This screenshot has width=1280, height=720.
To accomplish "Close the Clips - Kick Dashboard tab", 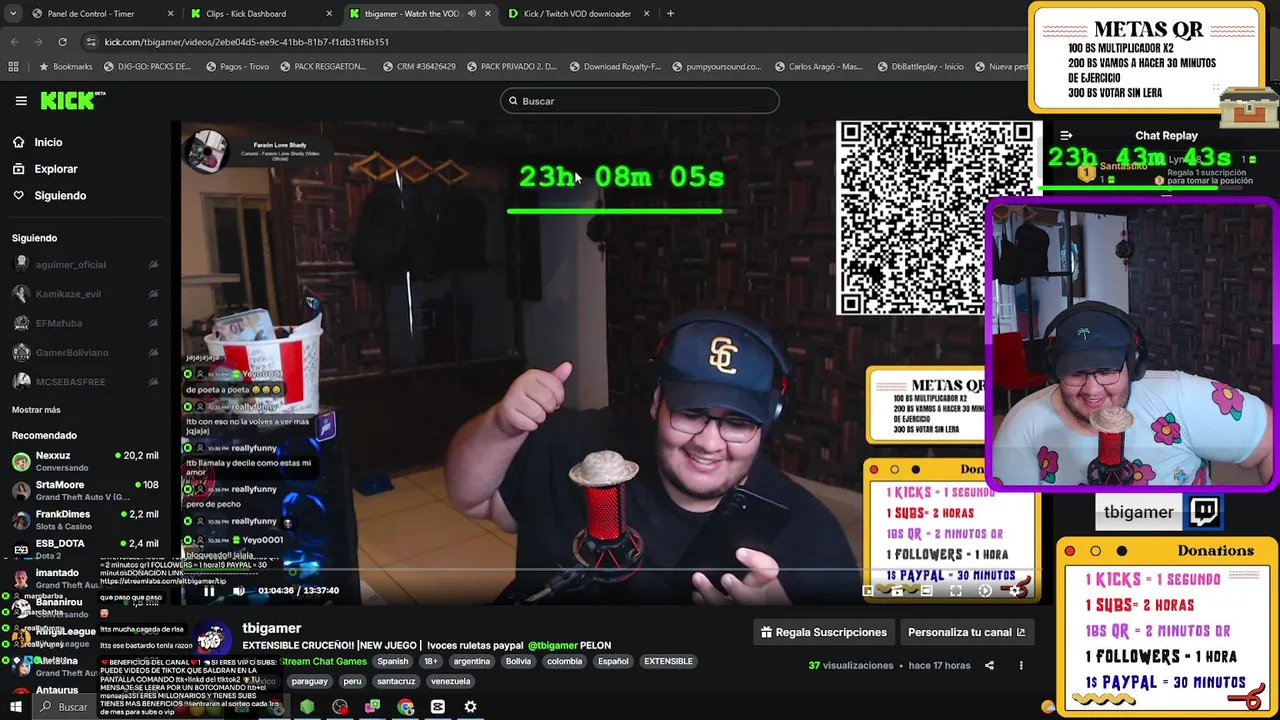I will pos(329,14).
